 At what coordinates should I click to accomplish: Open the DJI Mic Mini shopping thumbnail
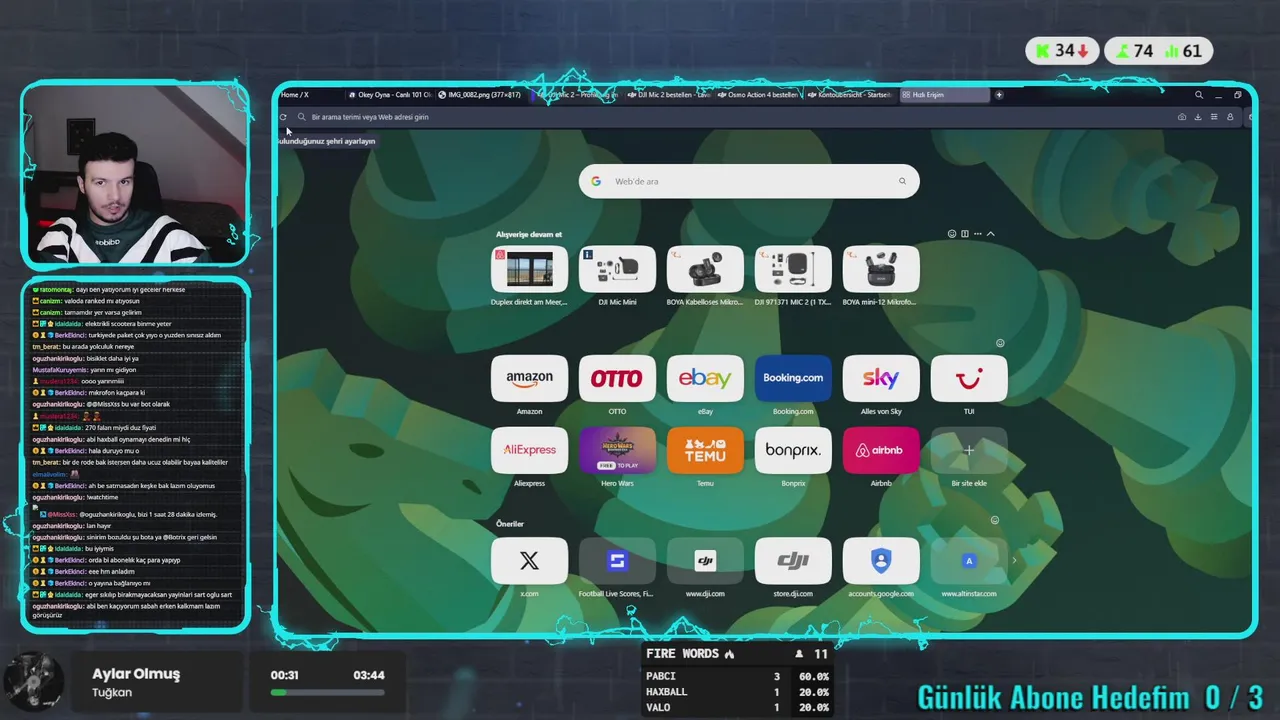coord(617,269)
